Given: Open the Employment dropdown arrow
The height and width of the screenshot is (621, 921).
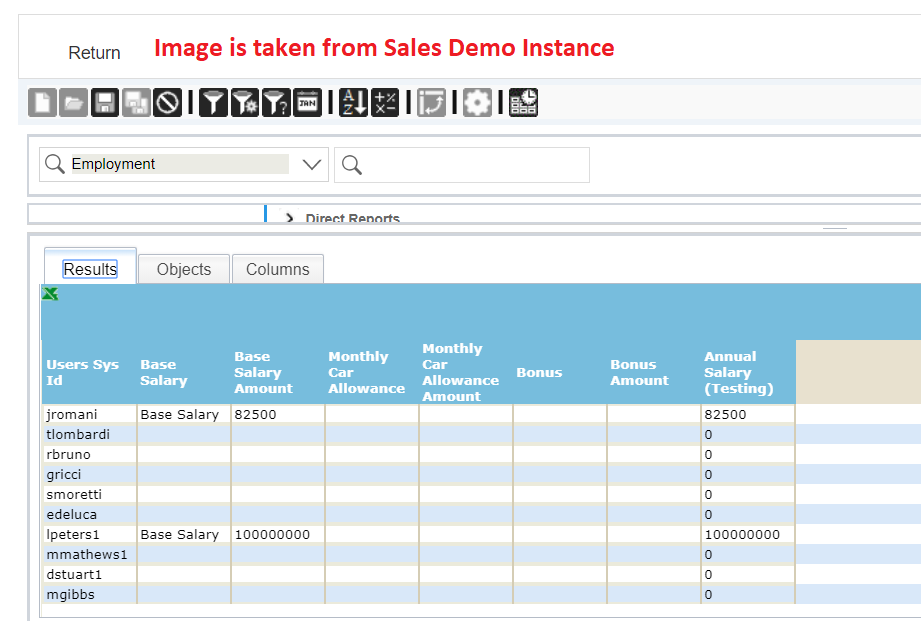Looking at the screenshot, I should point(312,164).
